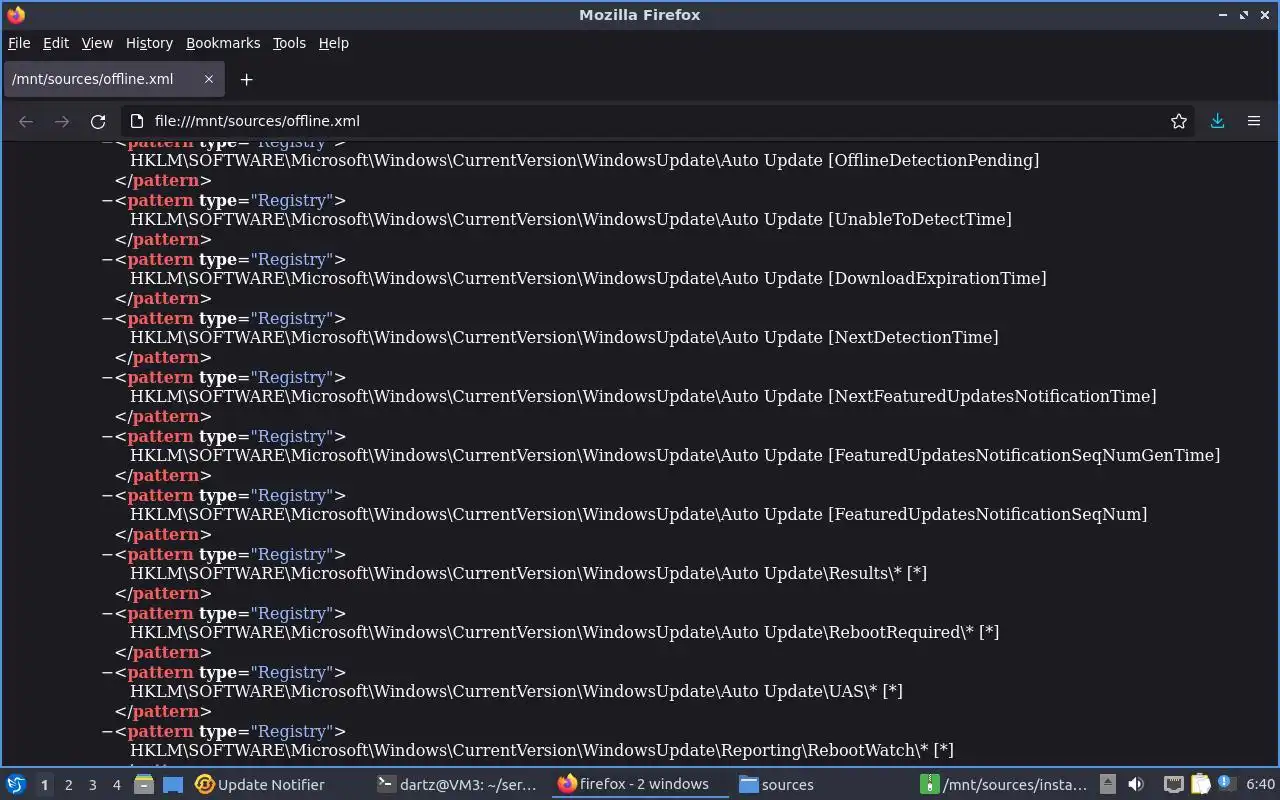This screenshot has height=800, width=1280.
Task: Click the registry path Auto Update\UAS\* [*]
Action: (x=516, y=691)
